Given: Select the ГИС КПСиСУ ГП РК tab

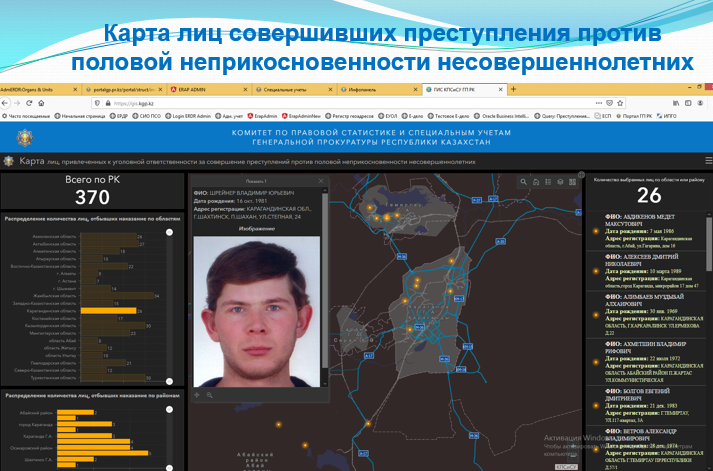Looking at the screenshot, I should click(x=464, y=90).
